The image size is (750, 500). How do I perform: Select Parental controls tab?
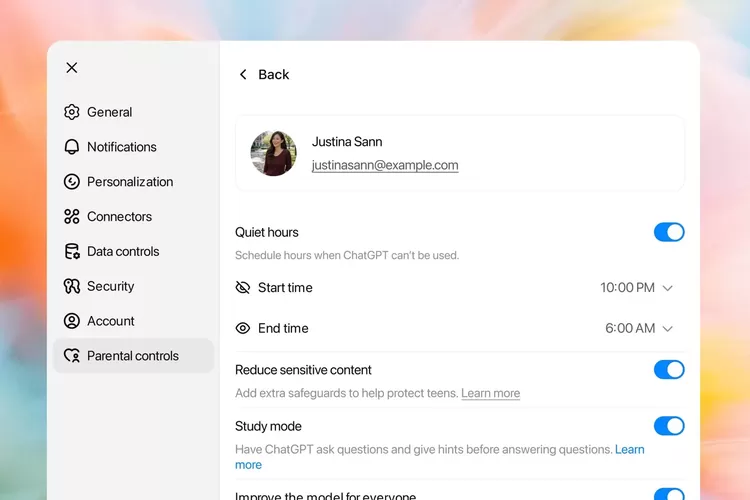[x=133, y=356]
